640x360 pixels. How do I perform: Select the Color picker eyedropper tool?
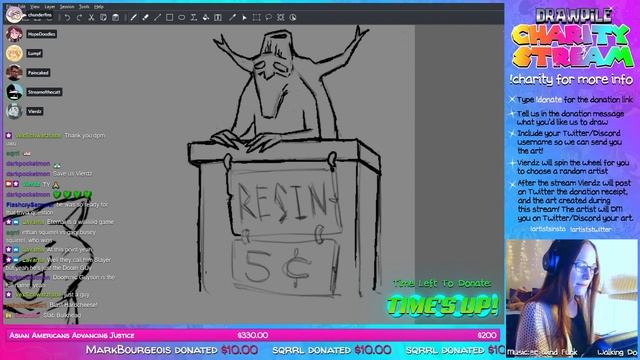click(232, 18)
